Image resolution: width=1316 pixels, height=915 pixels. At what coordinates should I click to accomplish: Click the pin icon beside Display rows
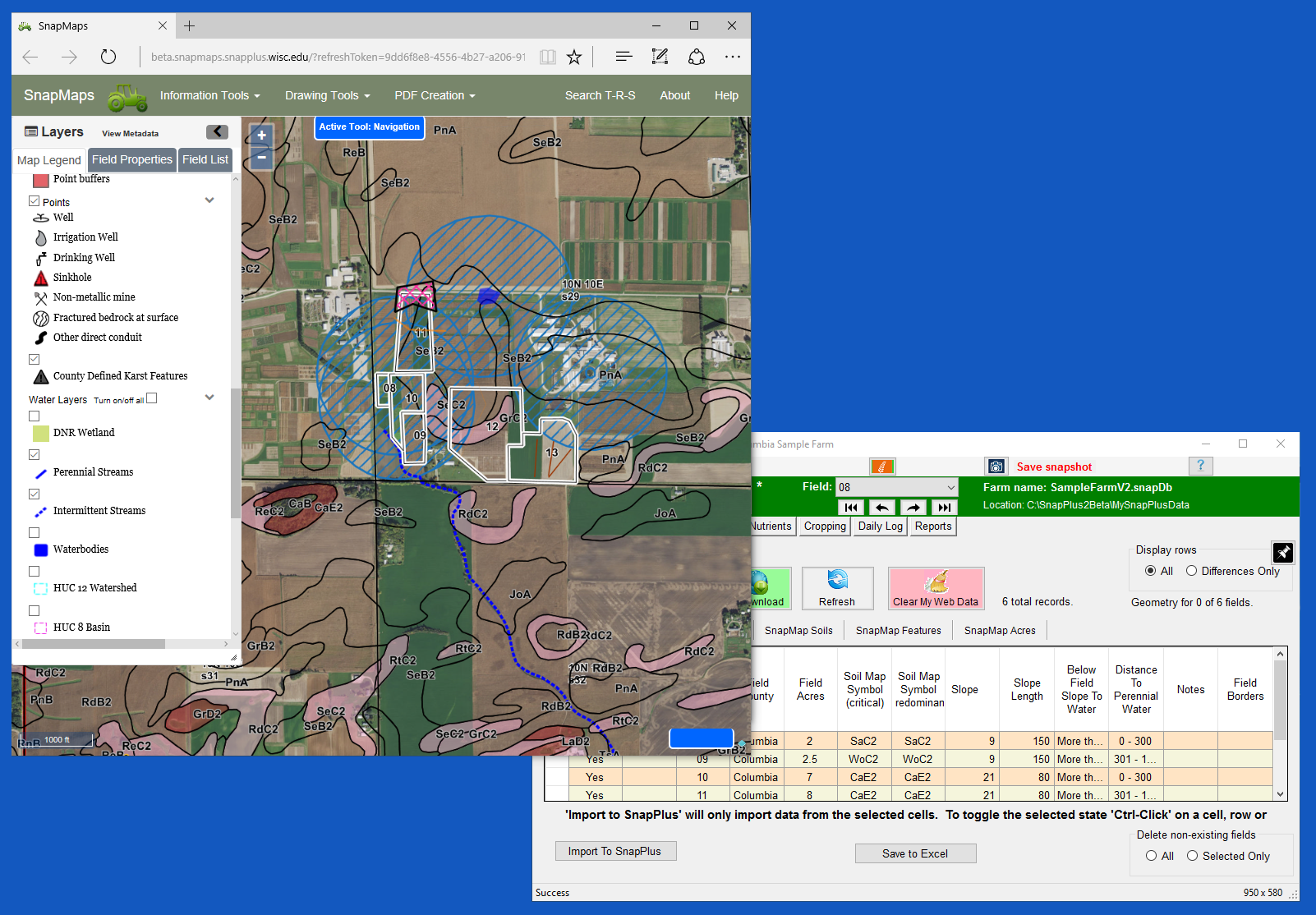pyautogui.click(x=1282, y=552)
